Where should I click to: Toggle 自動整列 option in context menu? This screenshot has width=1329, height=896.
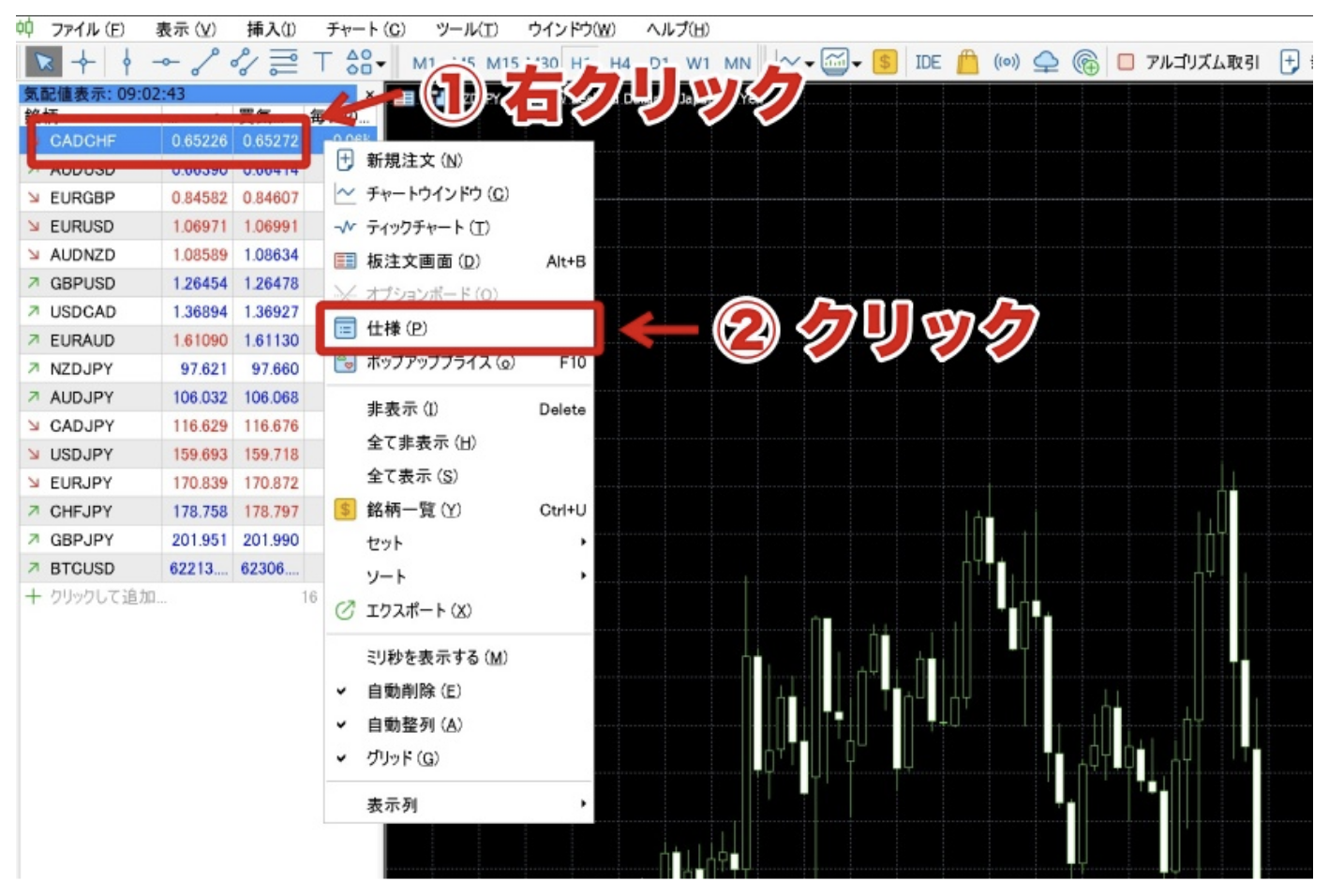[413, 724]
